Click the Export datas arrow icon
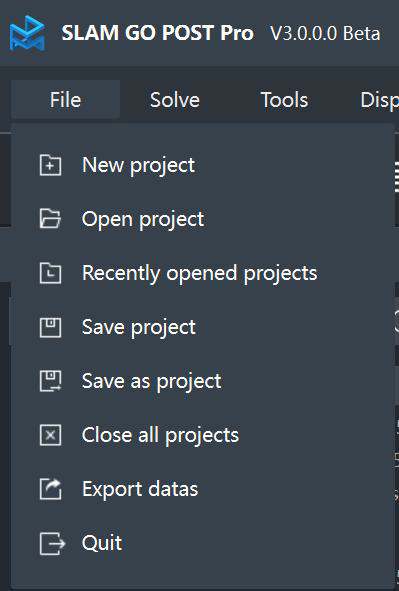The image size is (399, 591). pos(50,489)
